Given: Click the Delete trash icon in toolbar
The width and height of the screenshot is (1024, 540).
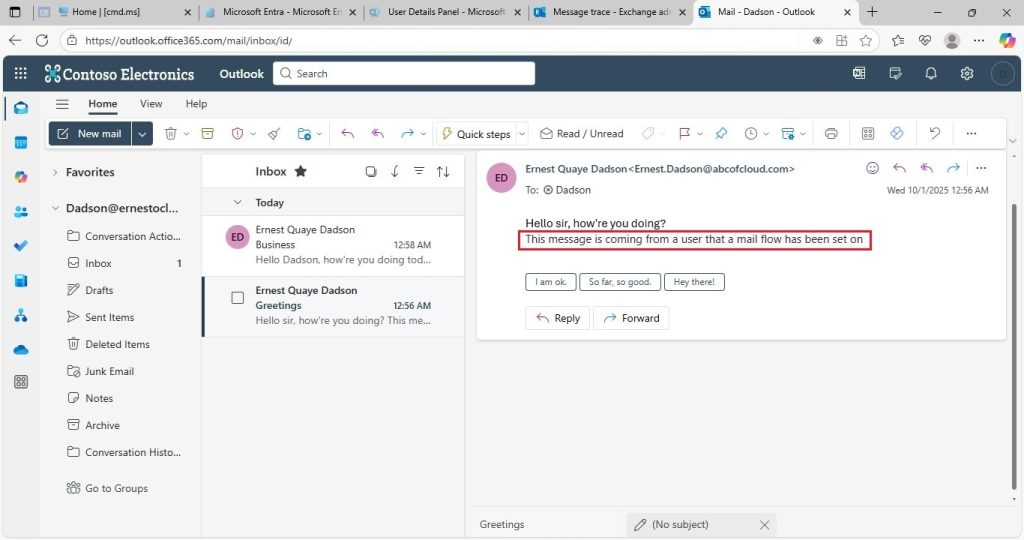Looking at the screenshot, I should click(x=170, y=134).
